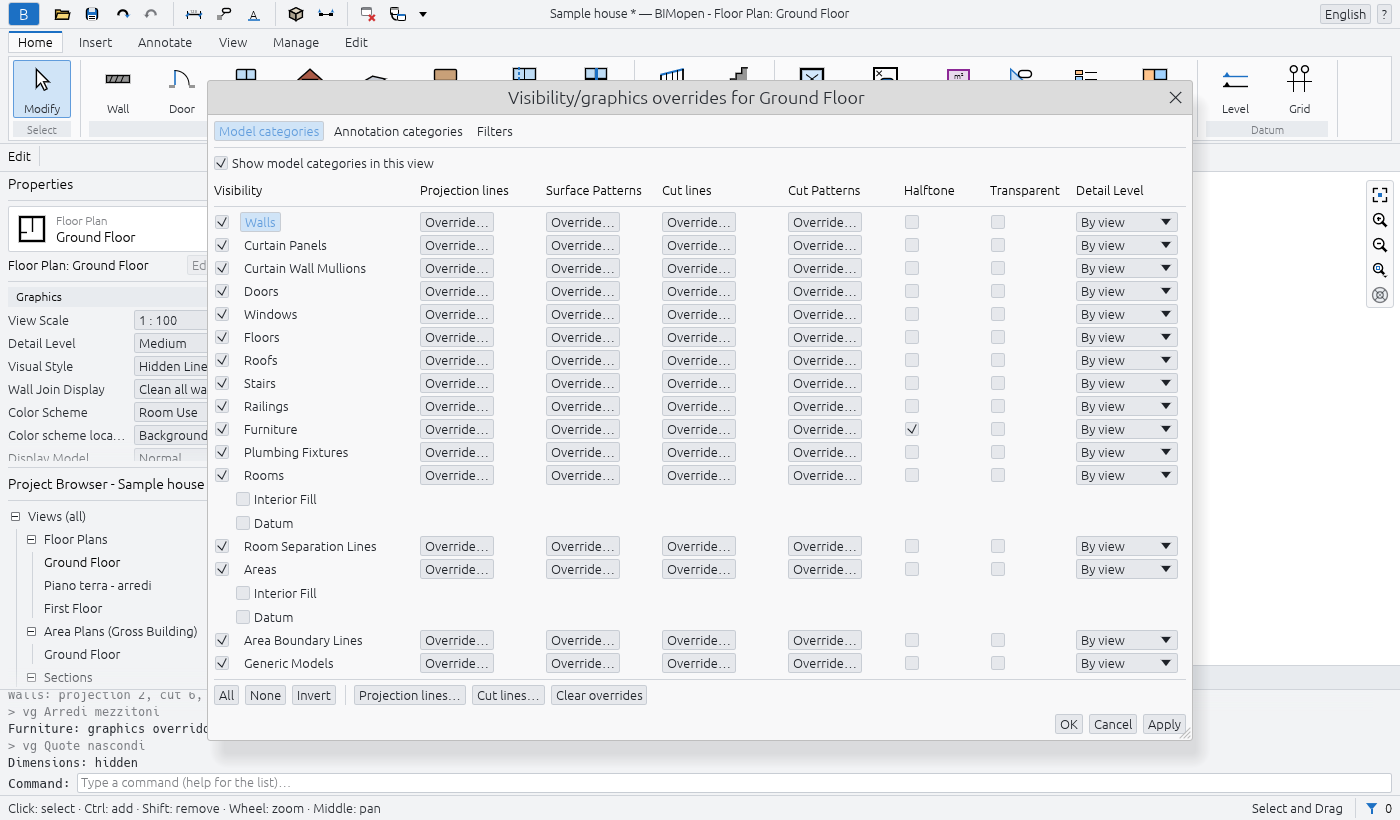Check Halftone for the Stairs row
The height and width of the screenshot is (820, 1400).
point(912,383)
